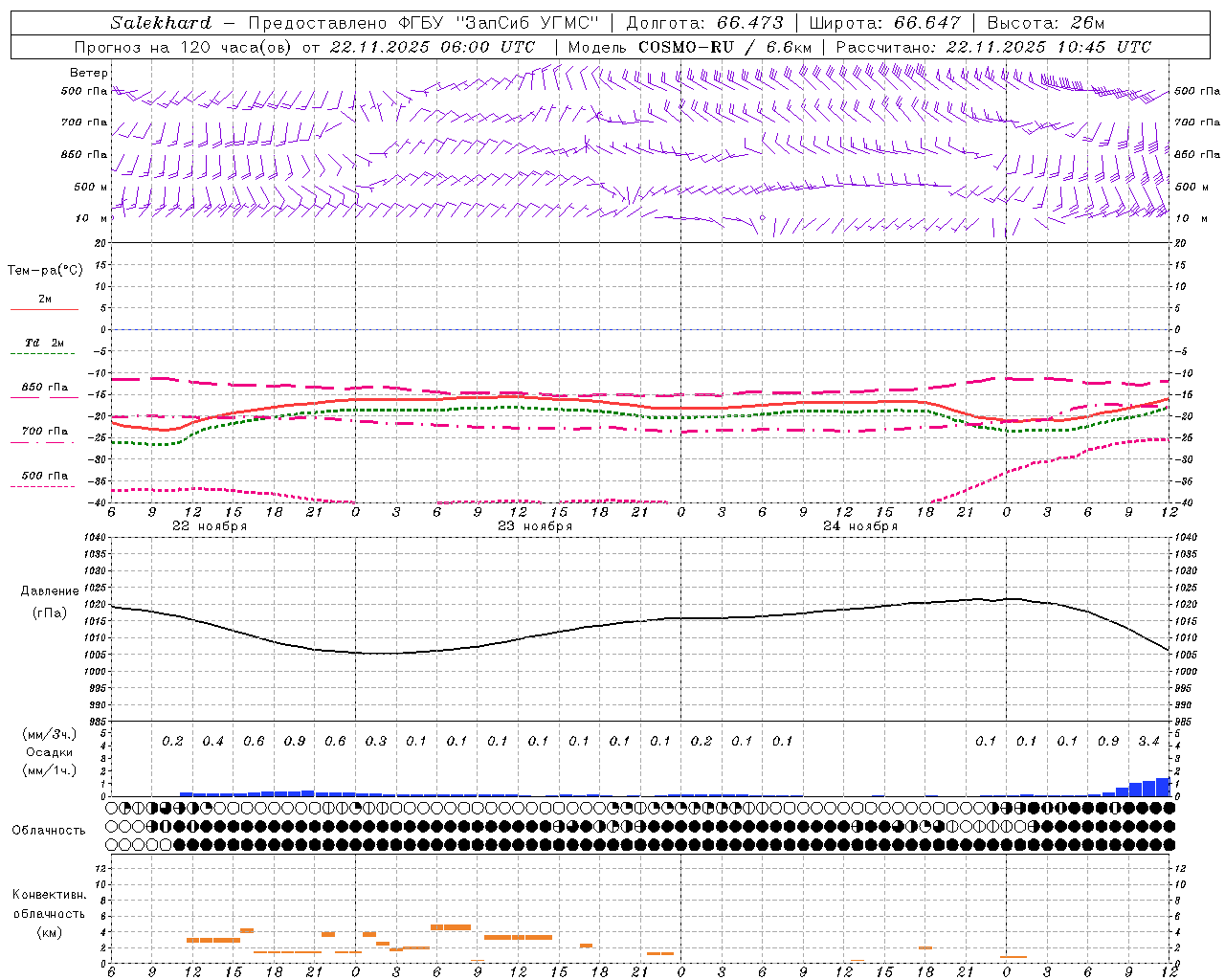
Task: Click the 0.4 precipitation value
Action: coord(212,741)
